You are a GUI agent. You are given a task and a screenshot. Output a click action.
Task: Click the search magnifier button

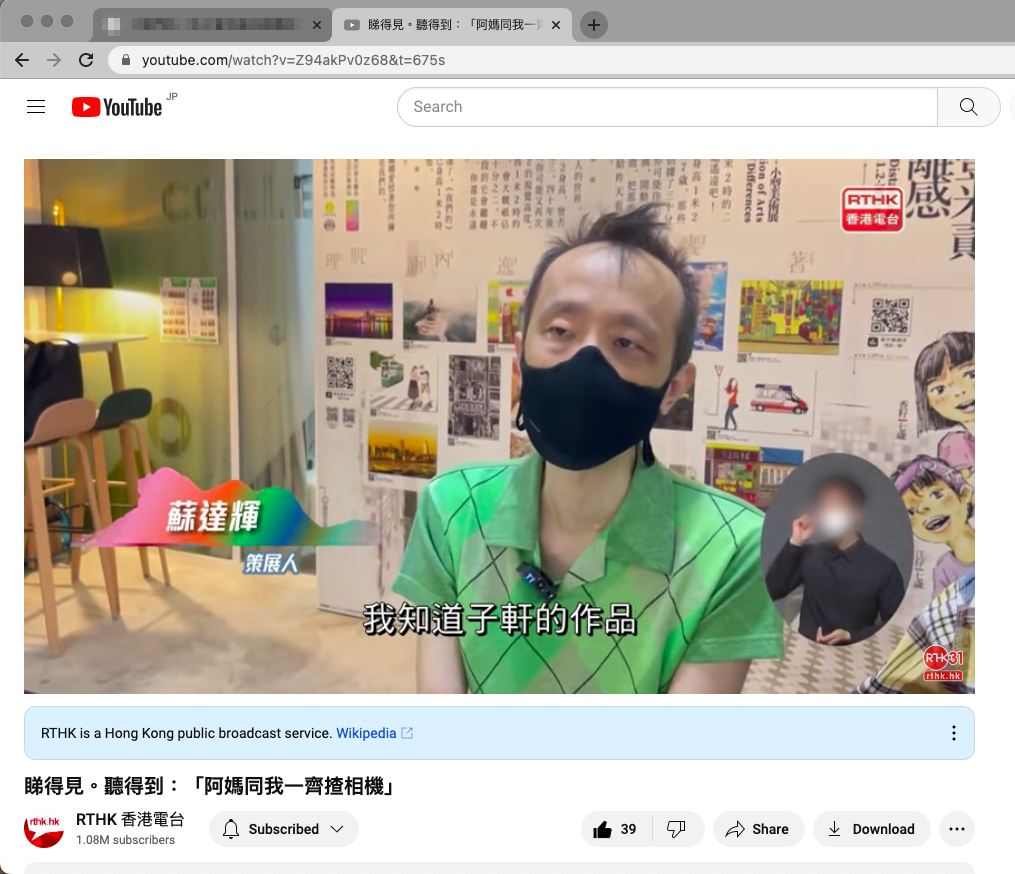(968, 107)
